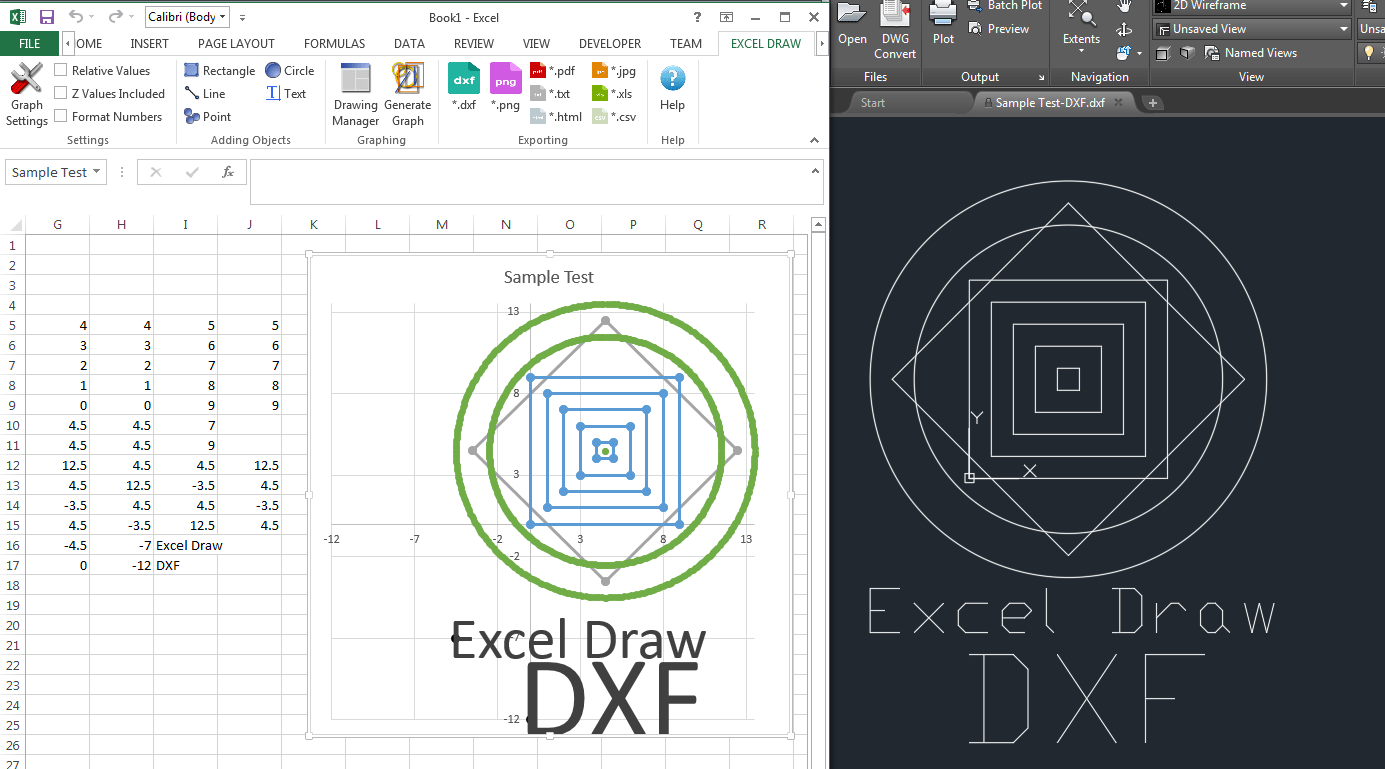The image size is (1385, 769).
Task: Click the Help button in Excel Draw
Action: coord(671,90)
